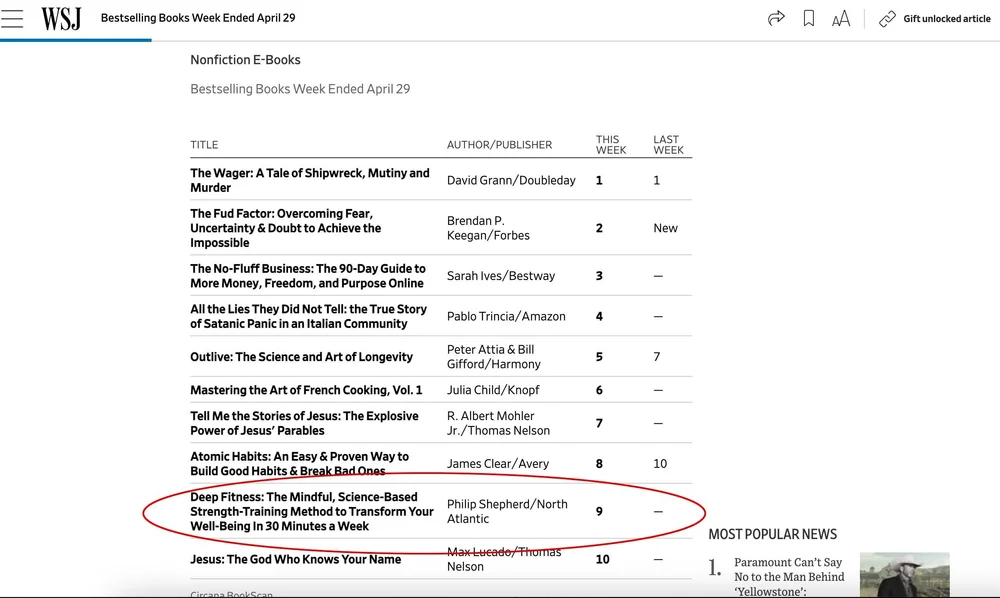Click the AUTHOR/PUBLISHER column header

click(x=499, y=145)
